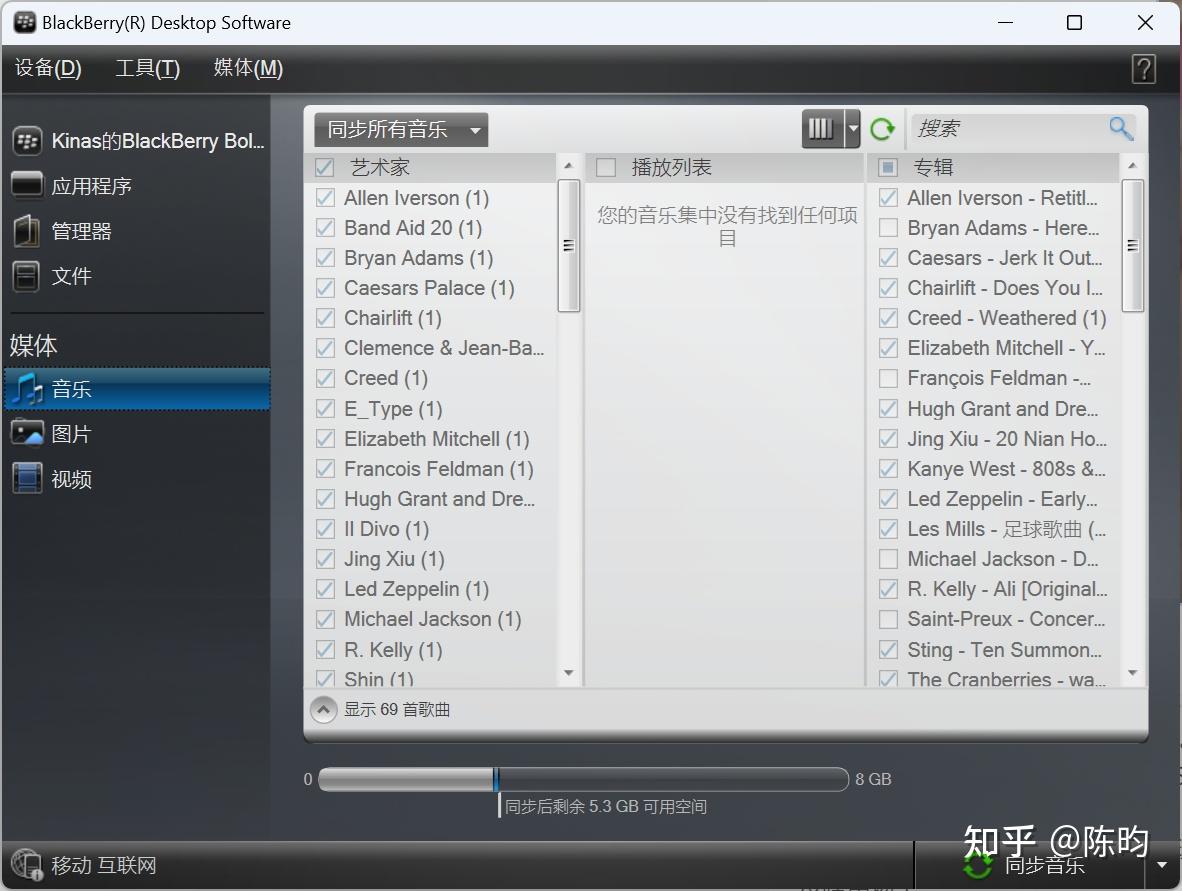Open the 设备(D) menu
The image size is (1182, 891).
pyautogui.click(x=48, y=68)
